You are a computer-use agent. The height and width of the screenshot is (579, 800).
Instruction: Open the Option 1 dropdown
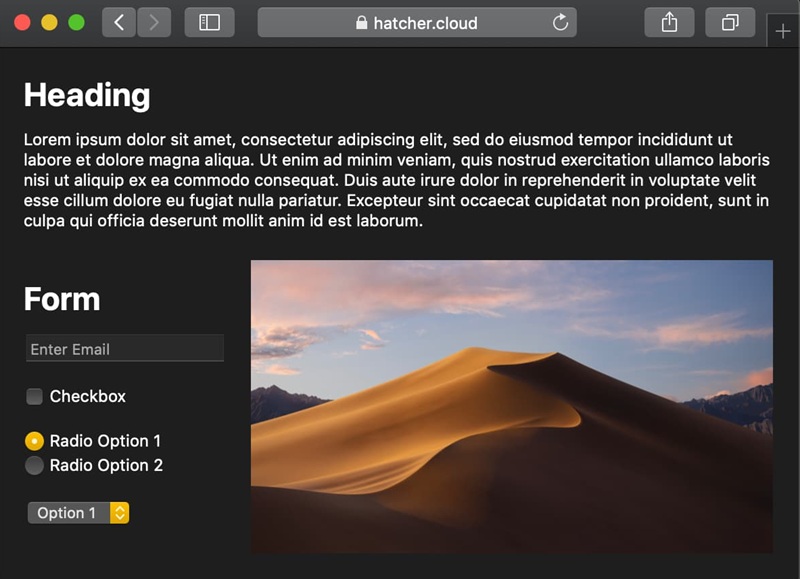point(78,513)
